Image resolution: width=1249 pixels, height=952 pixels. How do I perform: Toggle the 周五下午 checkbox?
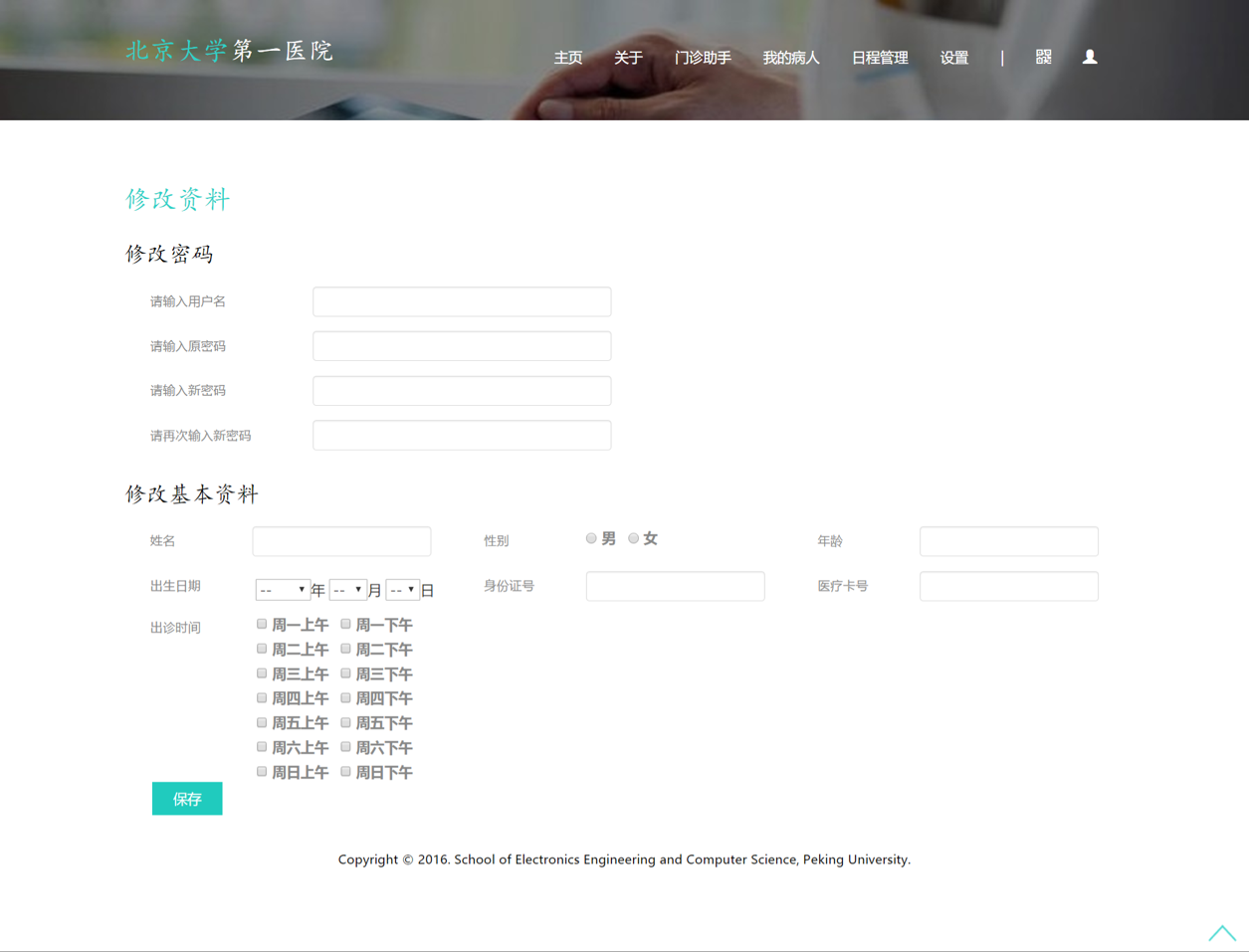[x=345, y=722]
